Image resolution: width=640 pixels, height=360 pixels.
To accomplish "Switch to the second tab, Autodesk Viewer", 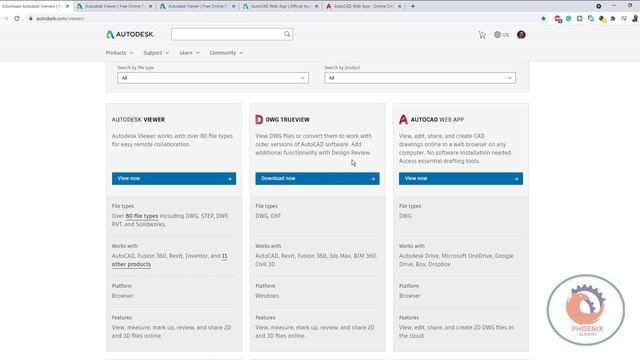I will click(x=114, y=6).
